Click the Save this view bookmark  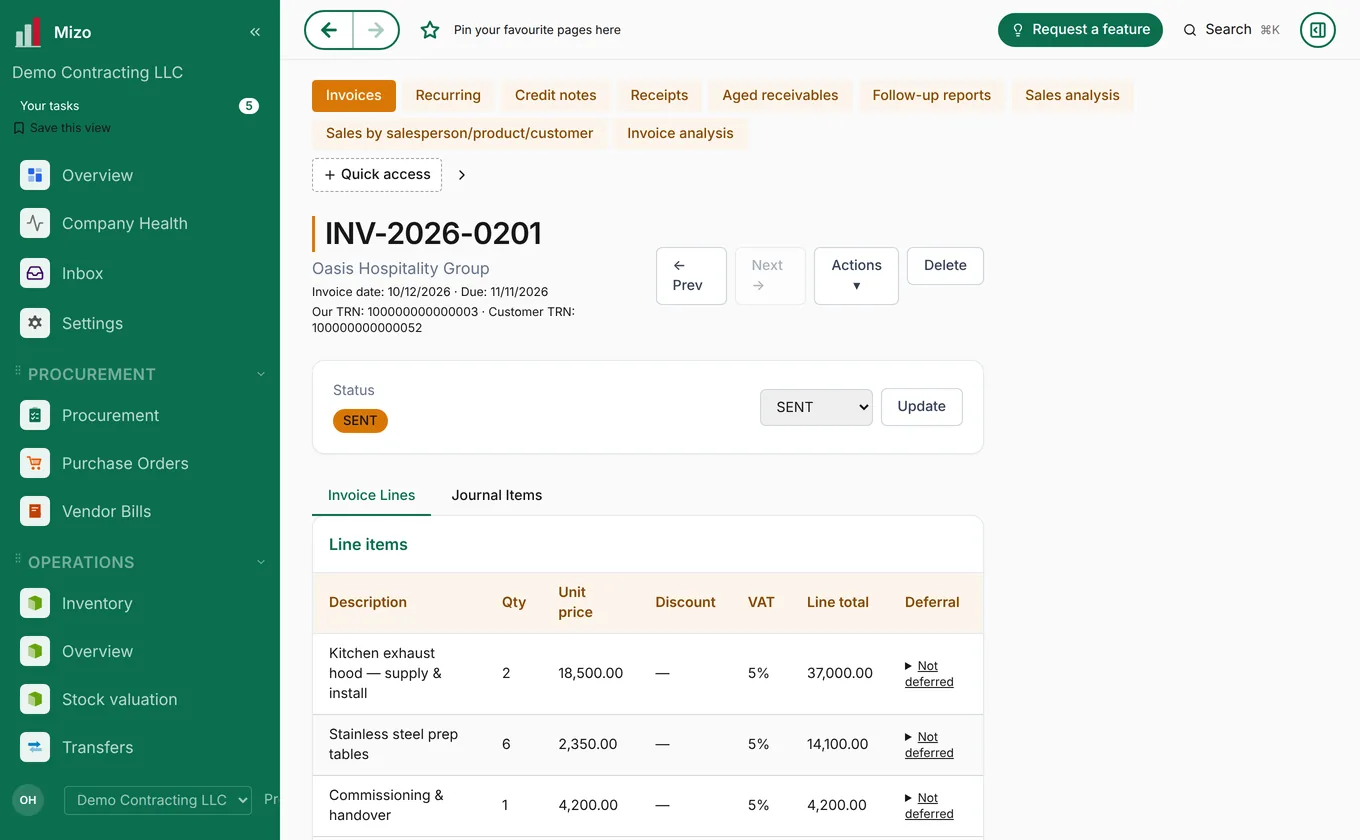pyautogui.click(x=62, y=128)
